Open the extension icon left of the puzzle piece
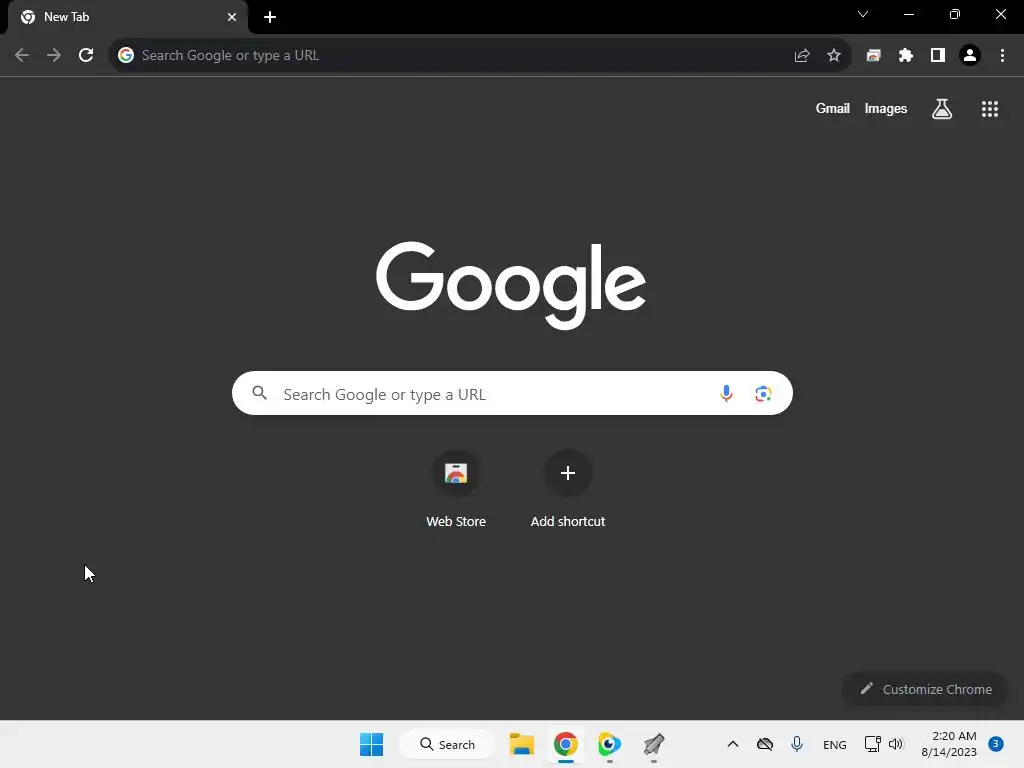The width and height of the screenshot is (1024, 768). pos(873,56)
